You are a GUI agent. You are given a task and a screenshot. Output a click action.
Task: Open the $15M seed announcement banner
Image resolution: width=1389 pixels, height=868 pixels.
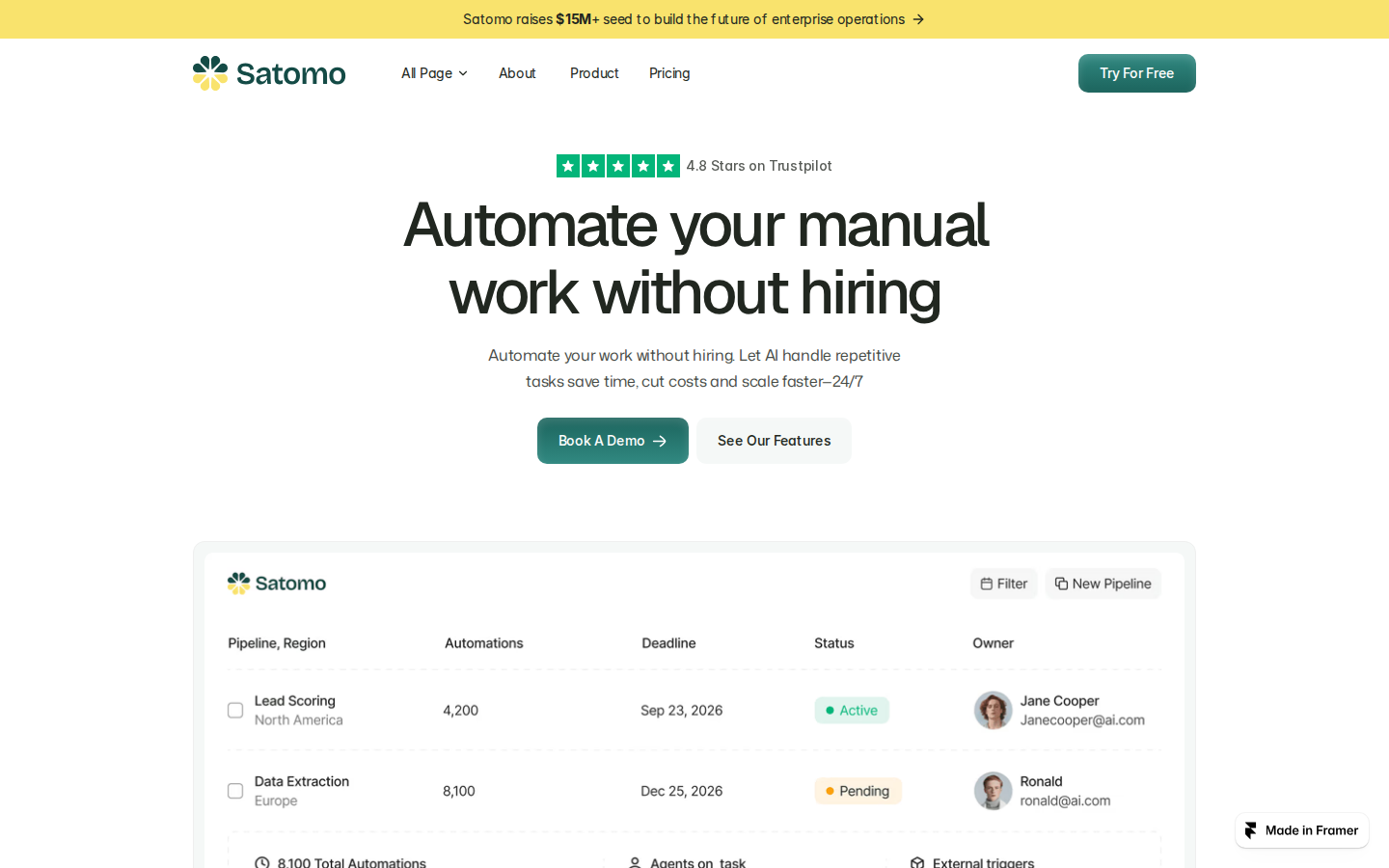click(x=694, y=19)
